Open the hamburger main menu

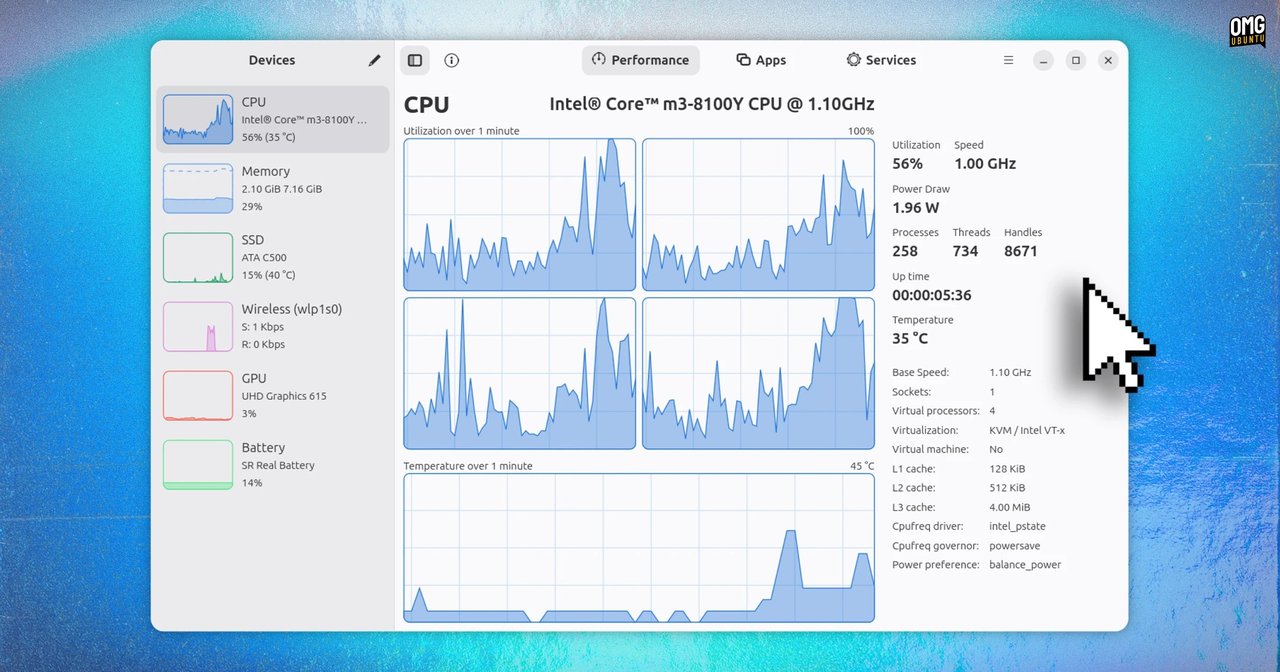[1008, 60]
